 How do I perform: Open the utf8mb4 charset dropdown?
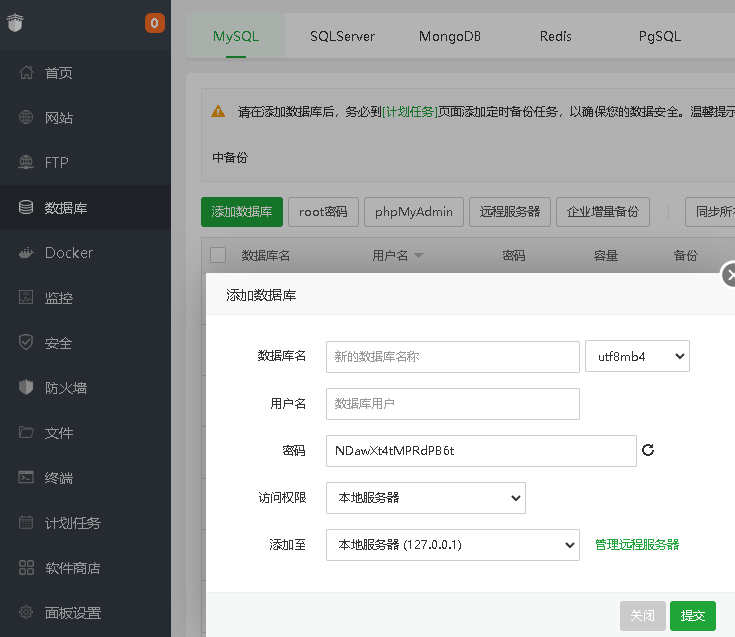click(637, 356)
